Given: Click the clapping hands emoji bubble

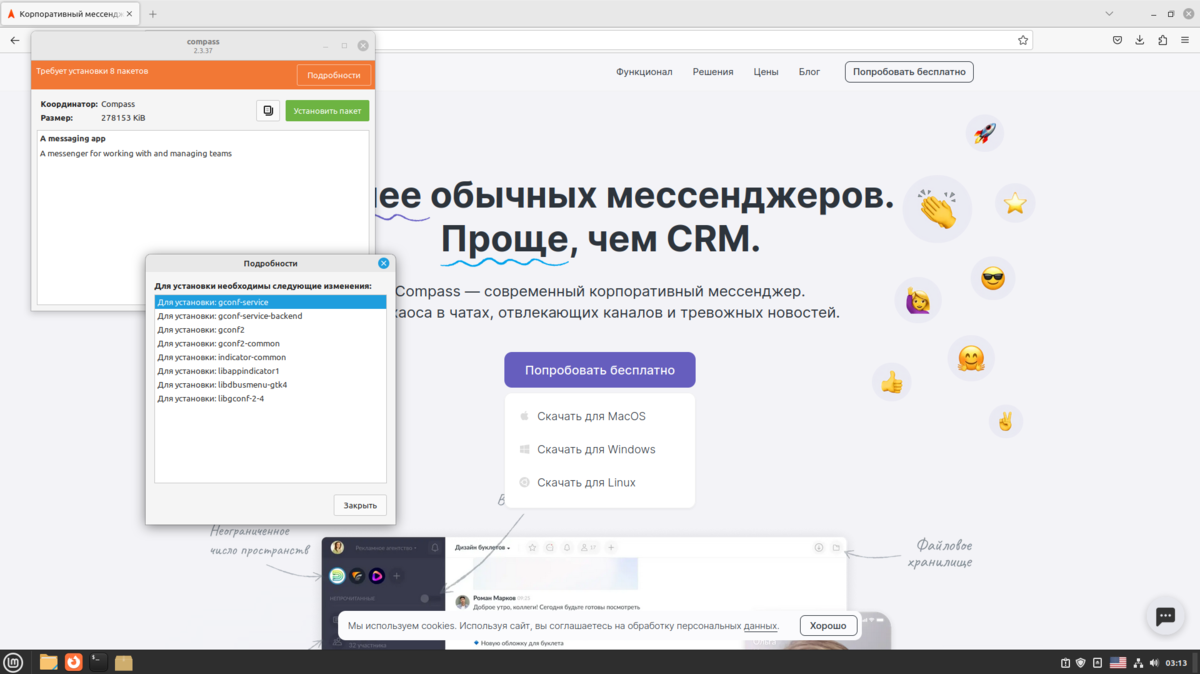Looking at the screenshot, I should tap(937, 210).
